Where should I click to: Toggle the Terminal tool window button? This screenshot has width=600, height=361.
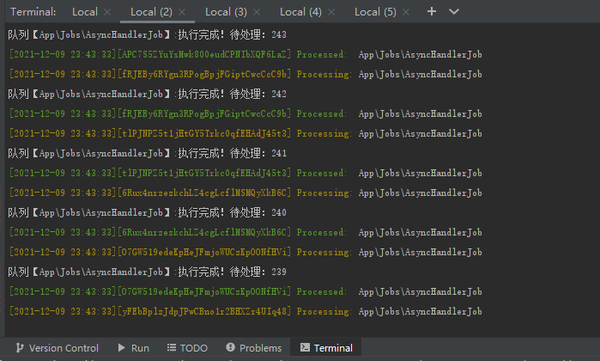pos(326,348)
